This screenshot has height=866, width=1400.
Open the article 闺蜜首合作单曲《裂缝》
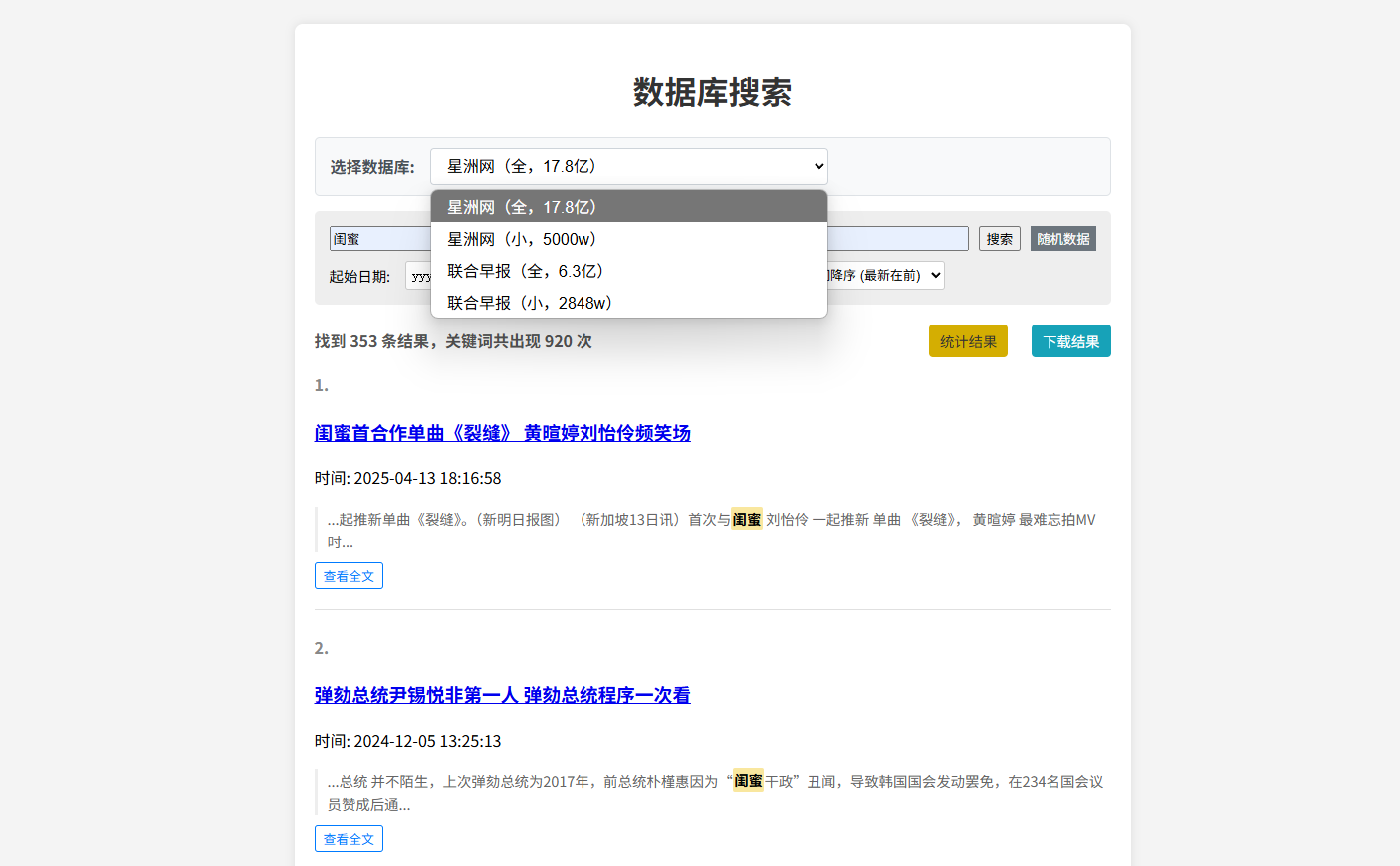(x=503, y=433)
